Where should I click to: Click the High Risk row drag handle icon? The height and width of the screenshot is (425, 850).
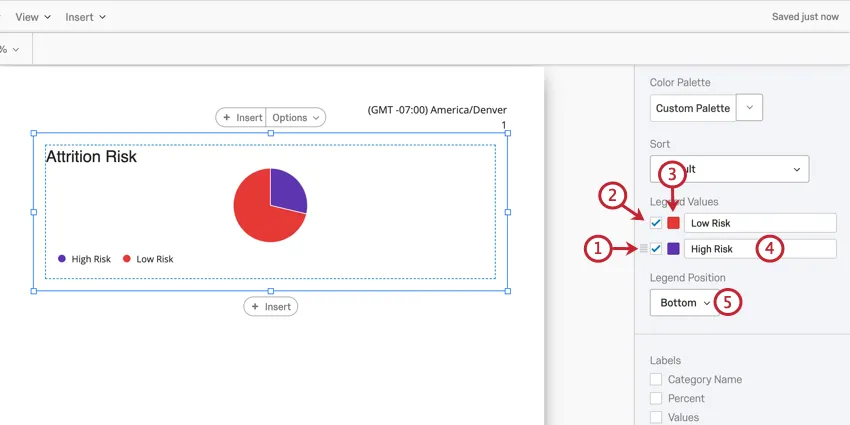[643, 249]
